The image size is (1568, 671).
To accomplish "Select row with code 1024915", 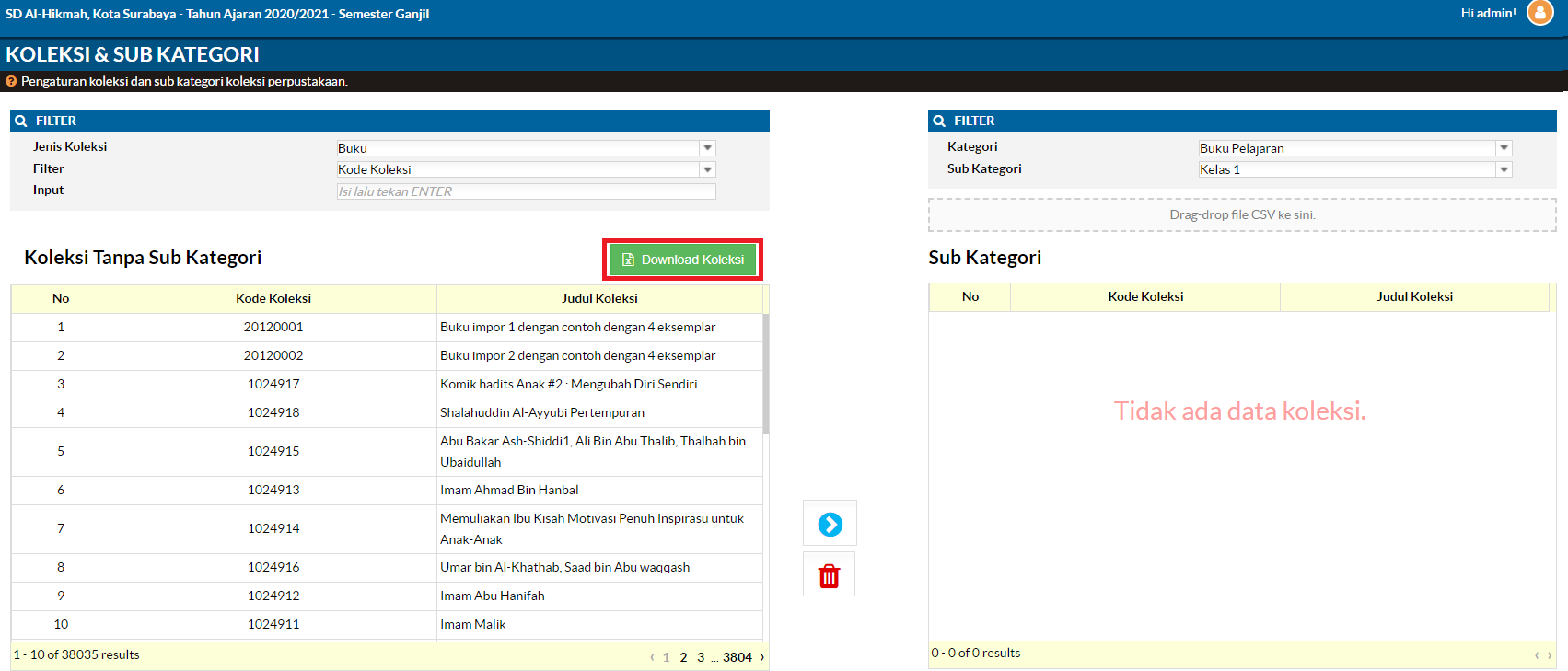I will (387, 451).
